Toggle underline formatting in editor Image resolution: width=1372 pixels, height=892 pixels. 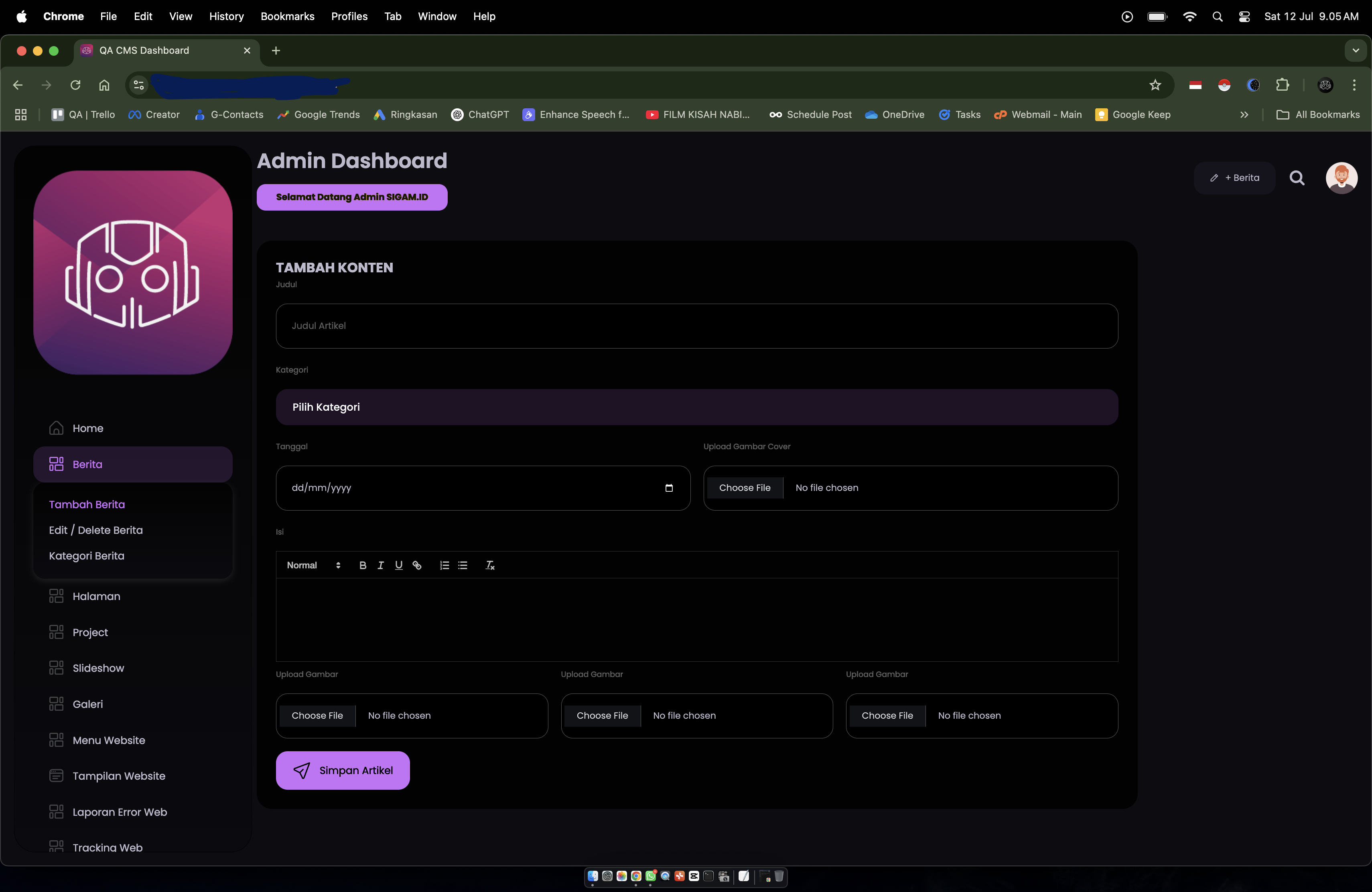click(398, 565)
